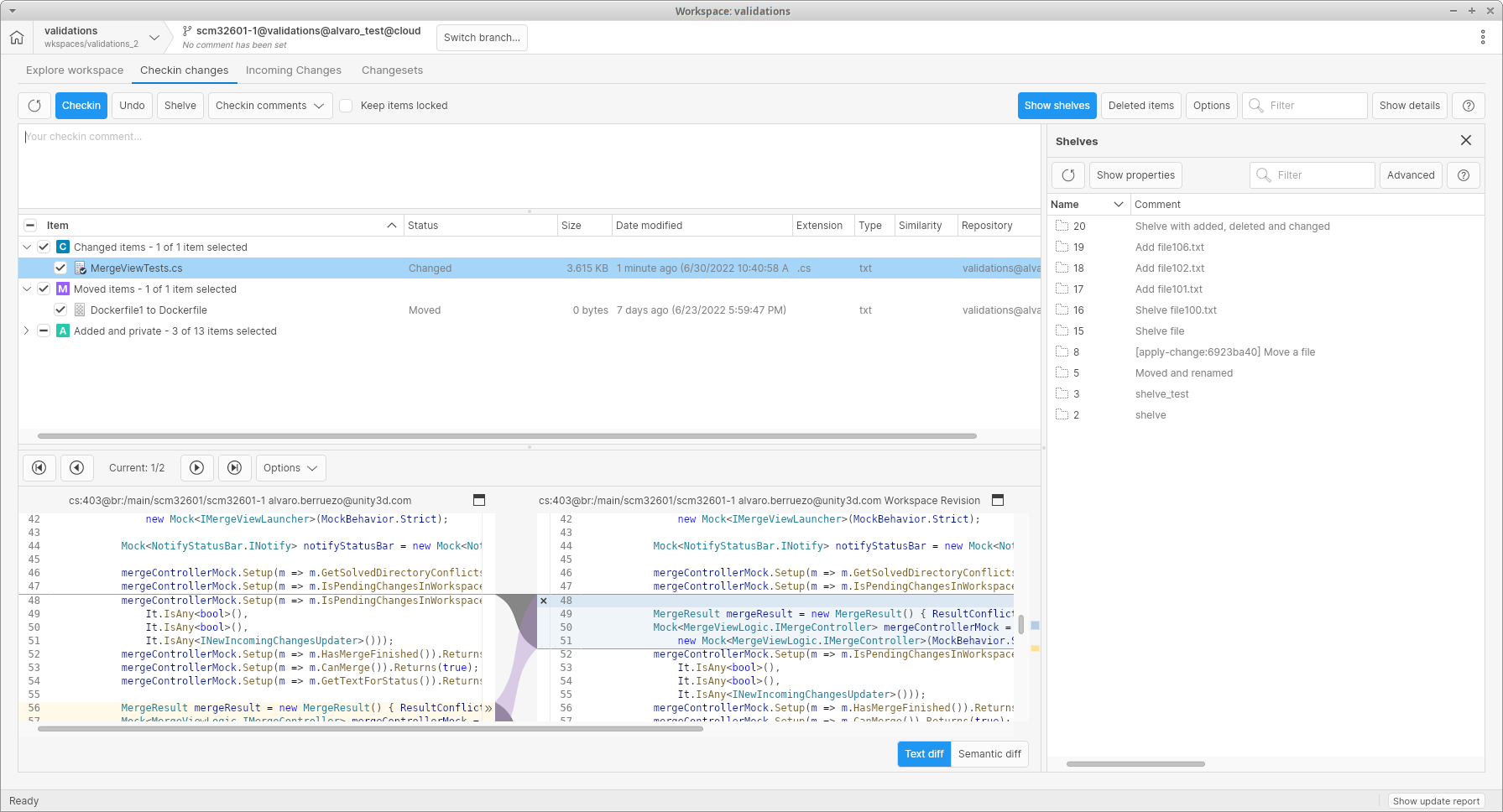Enable the Keep items locked checkbox
1503x812 pixels.
pyautogui.click(x=346, y=106)
